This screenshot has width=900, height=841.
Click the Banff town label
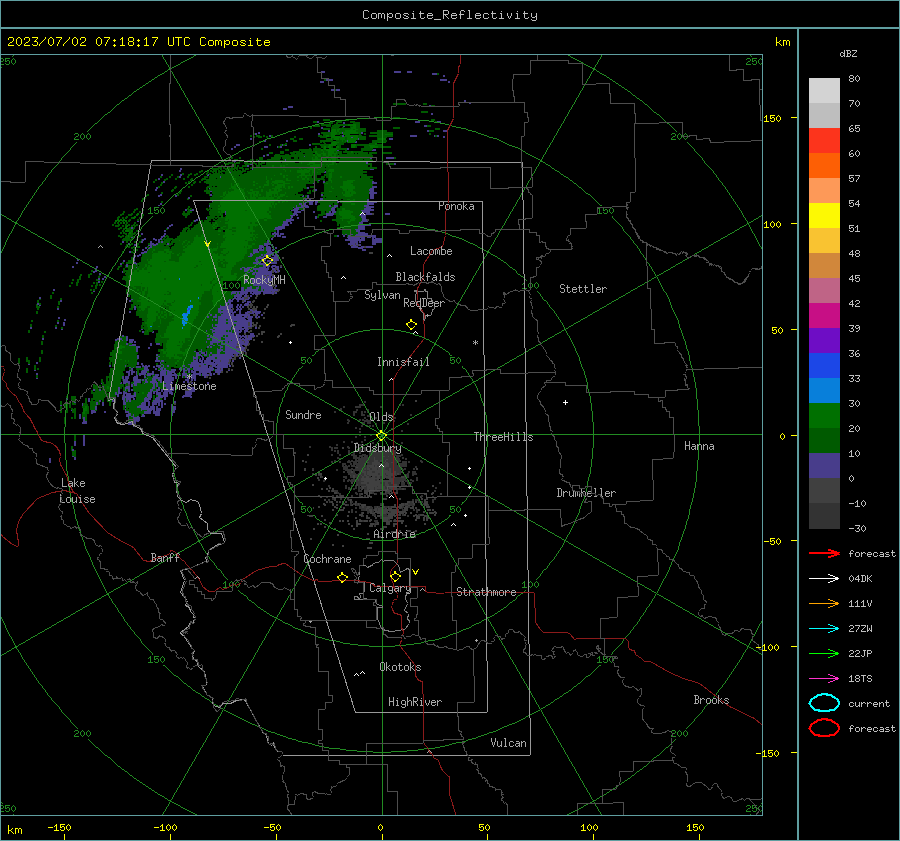(x=165, y=558)
